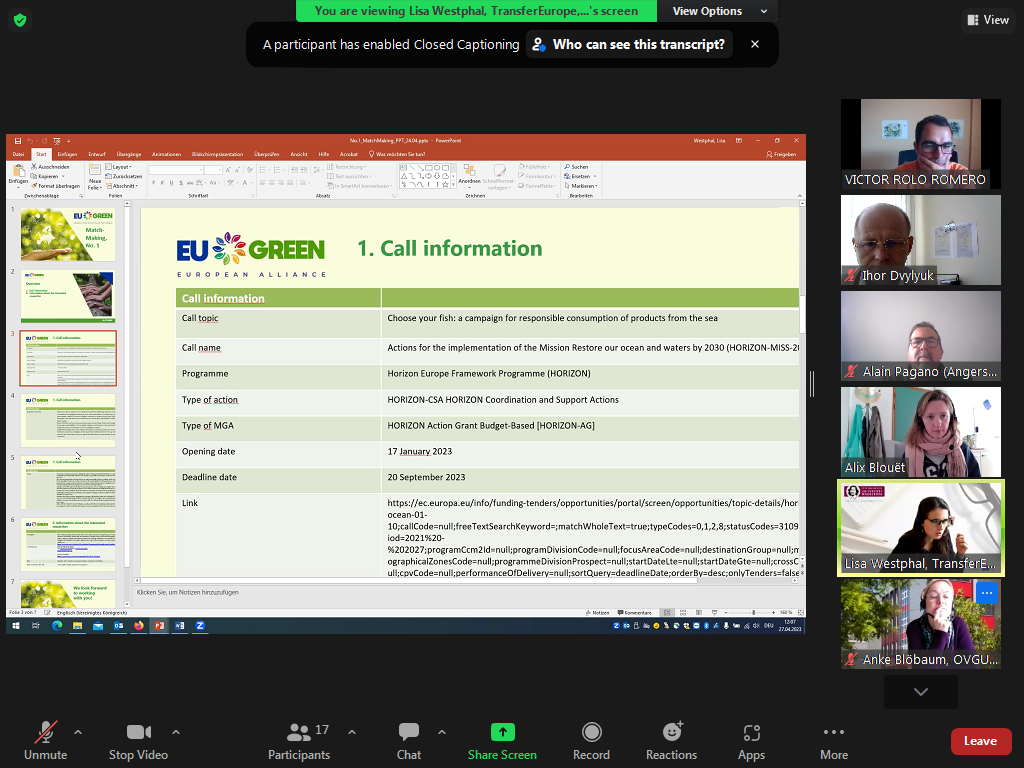This screenshot has width=1024, height=768.
Task: Open Word from the shared taskbar
Action: [180, 626]
